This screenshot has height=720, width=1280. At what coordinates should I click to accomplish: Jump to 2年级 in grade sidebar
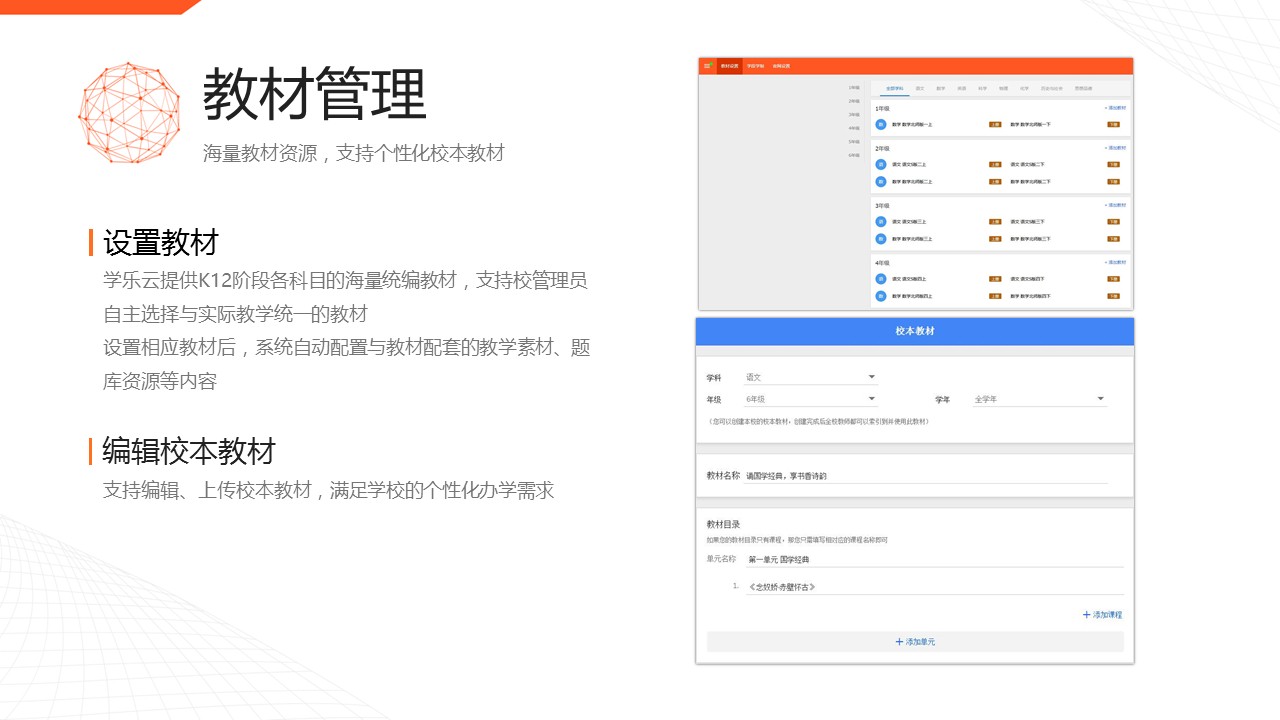854,101
